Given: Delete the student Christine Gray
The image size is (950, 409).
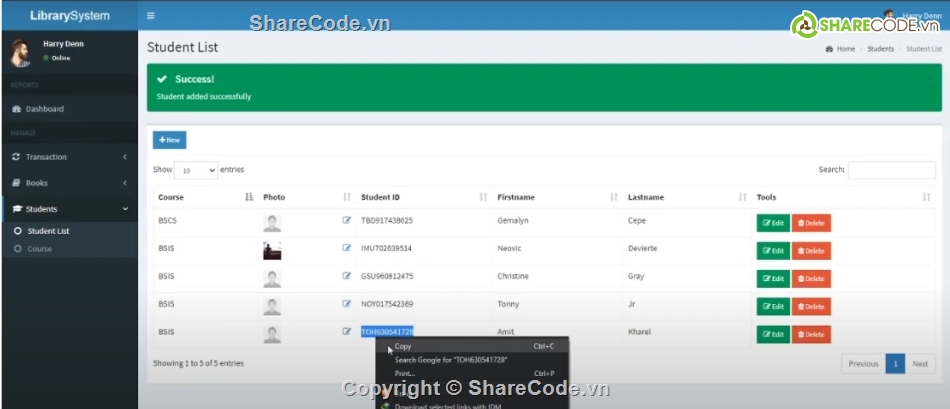Looking at the screenshot, I should [x=811, y=279].
